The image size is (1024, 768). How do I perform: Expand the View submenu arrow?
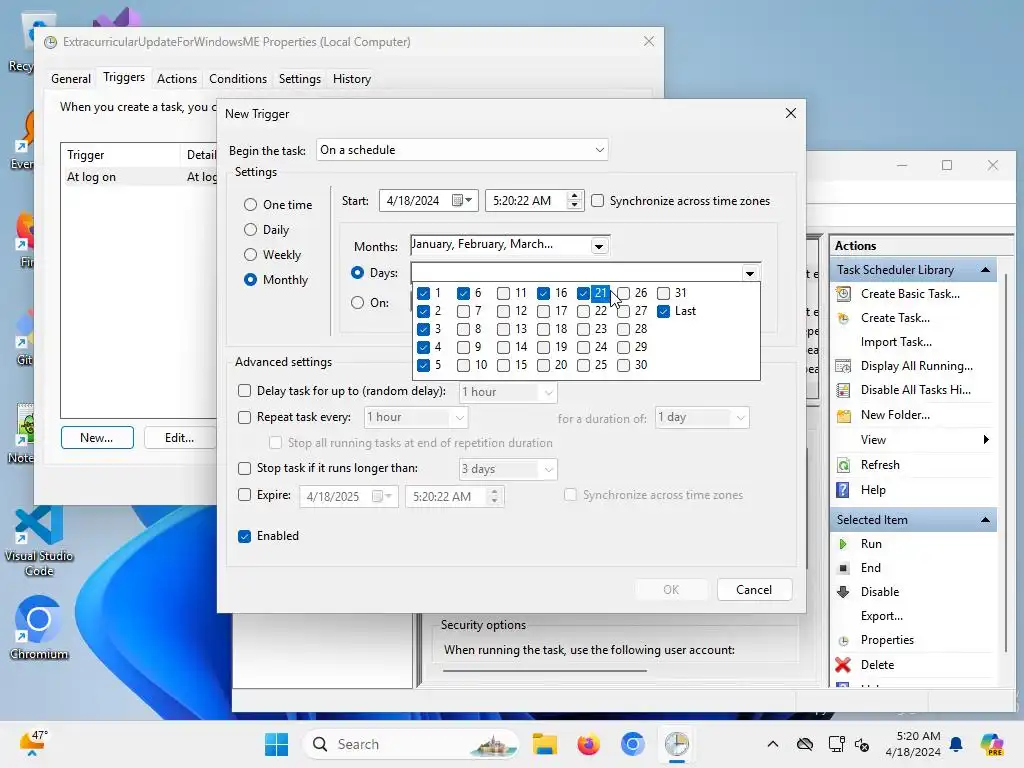(986, 440)
